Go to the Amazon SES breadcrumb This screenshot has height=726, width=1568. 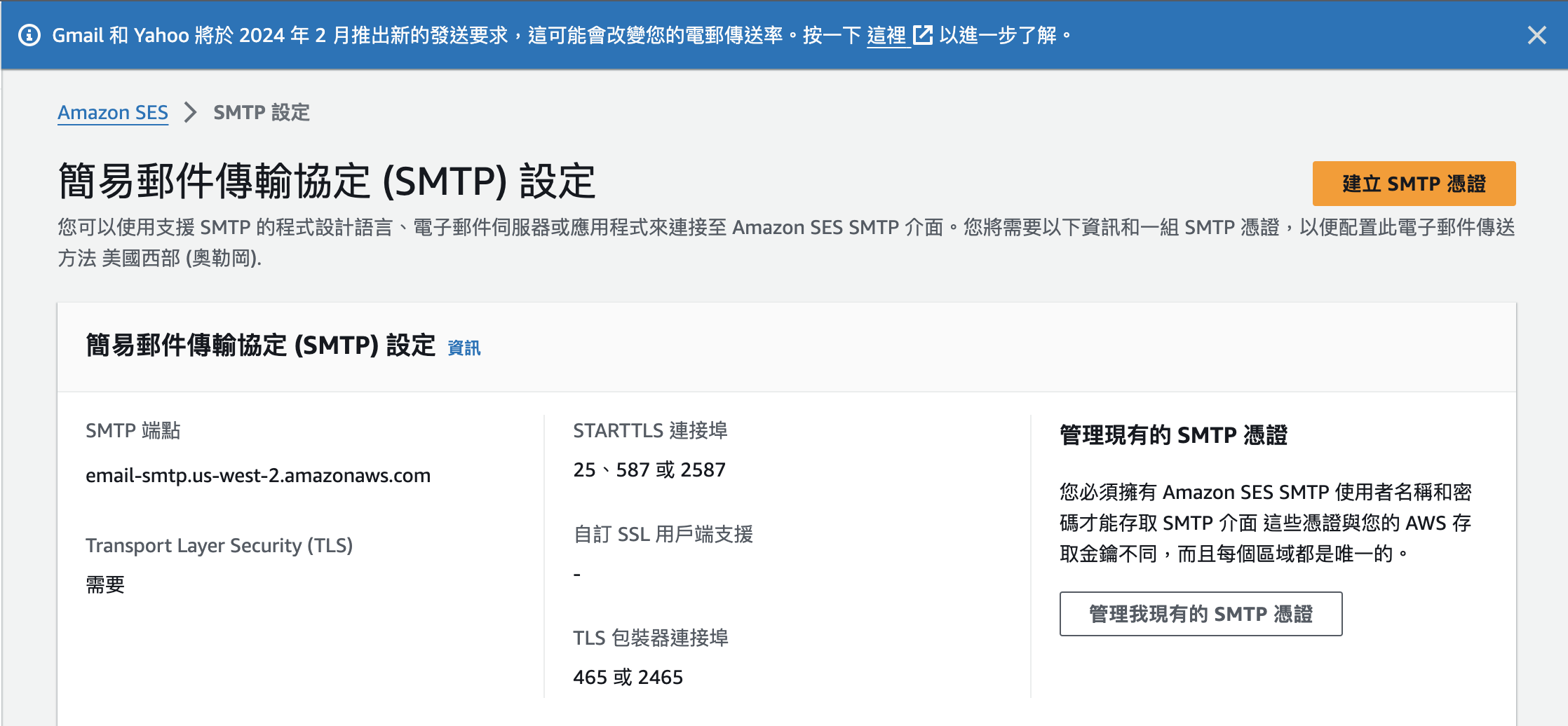point(113,112)
